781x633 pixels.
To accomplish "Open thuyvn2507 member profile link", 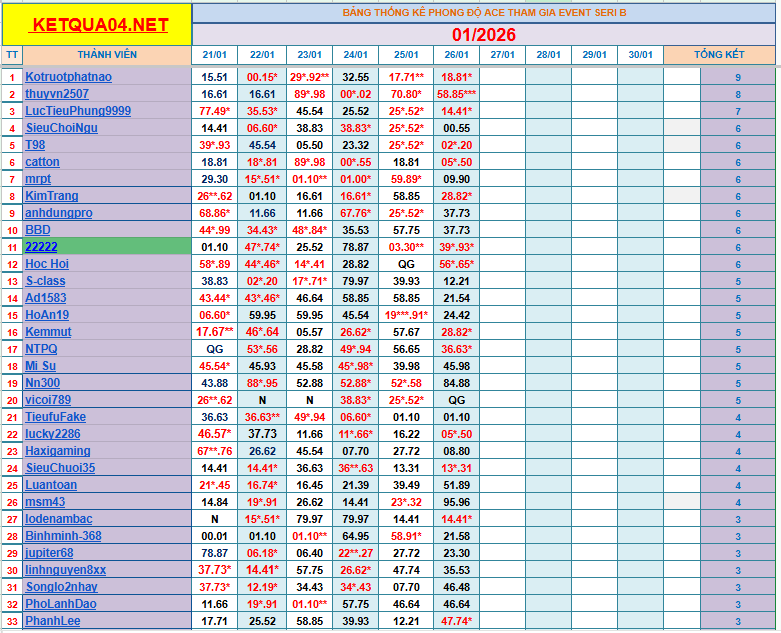I will 57,94.
